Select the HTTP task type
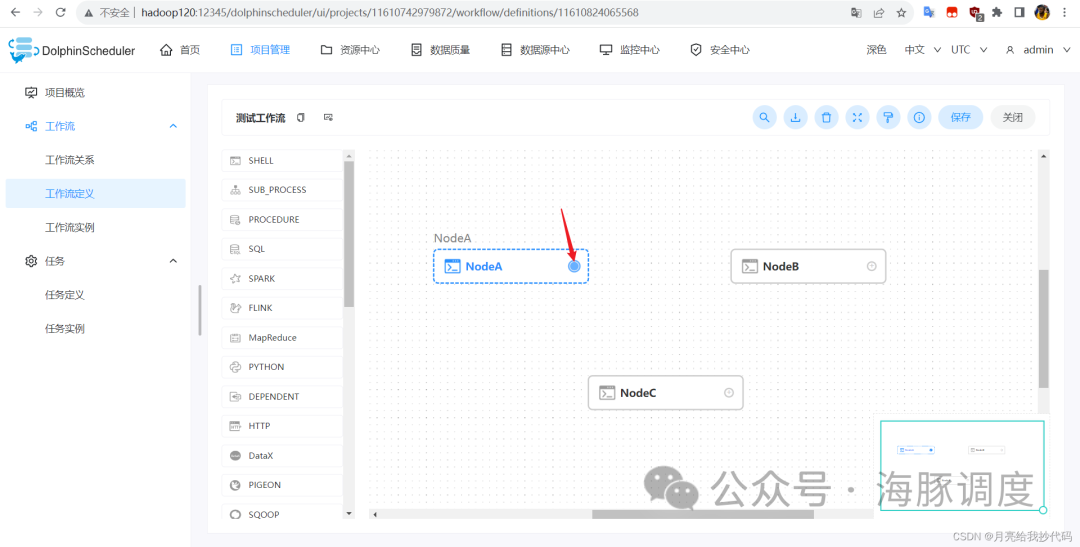Screen dimensions: 1080x547 coord(282,426)
